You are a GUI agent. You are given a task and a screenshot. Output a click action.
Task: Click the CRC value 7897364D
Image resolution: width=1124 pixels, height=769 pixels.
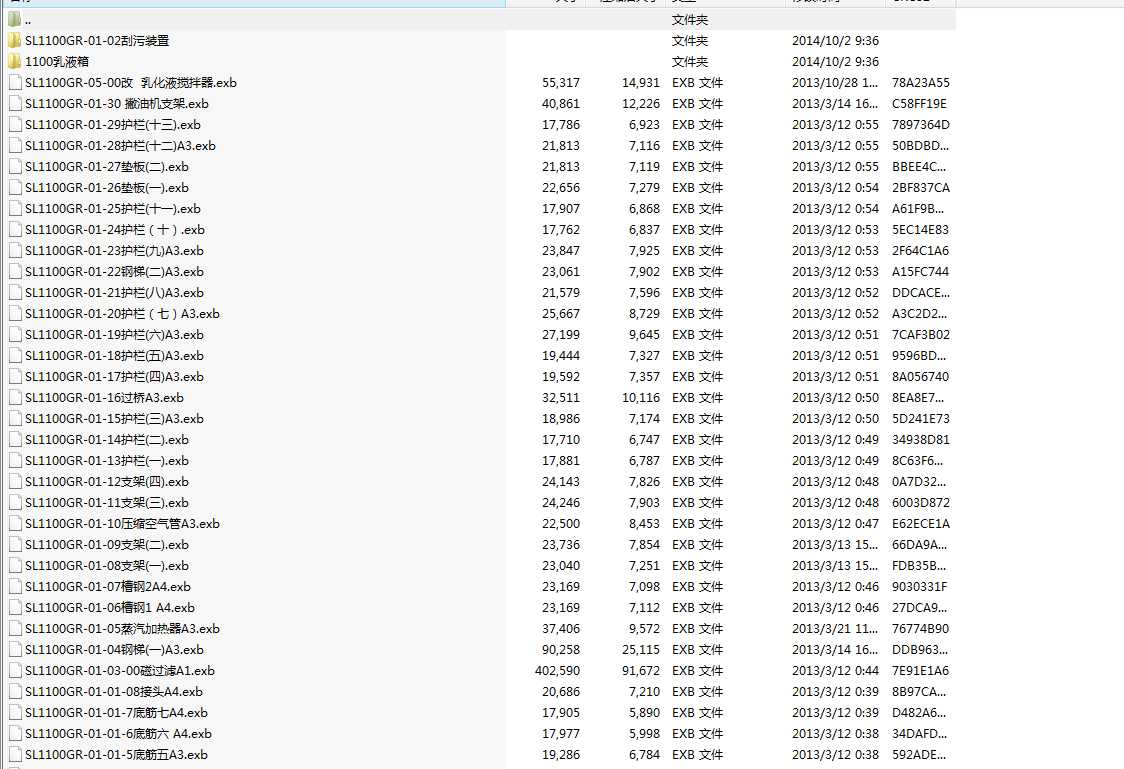pos(920,125)
